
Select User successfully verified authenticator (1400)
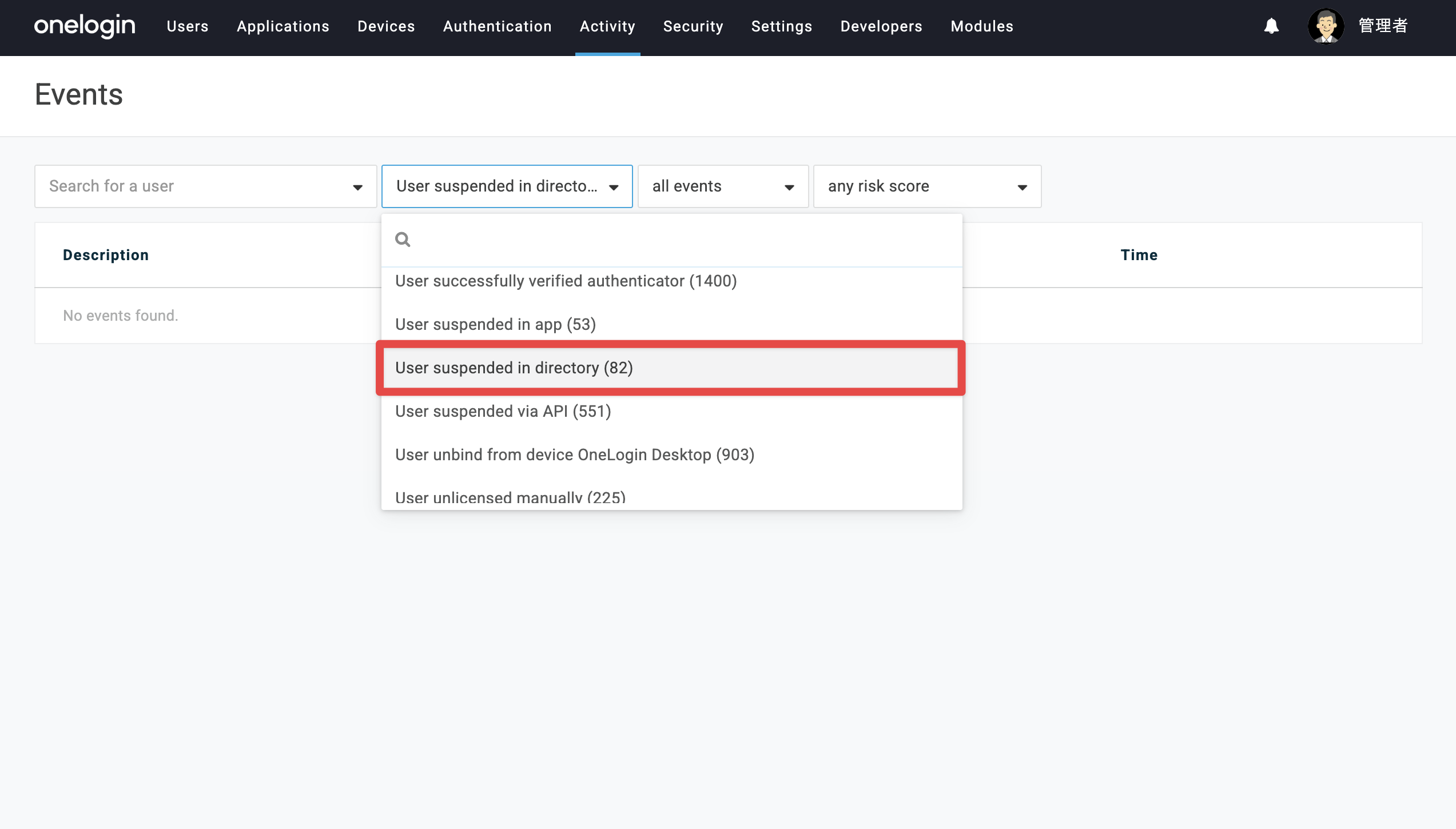[x=672, y=281]
